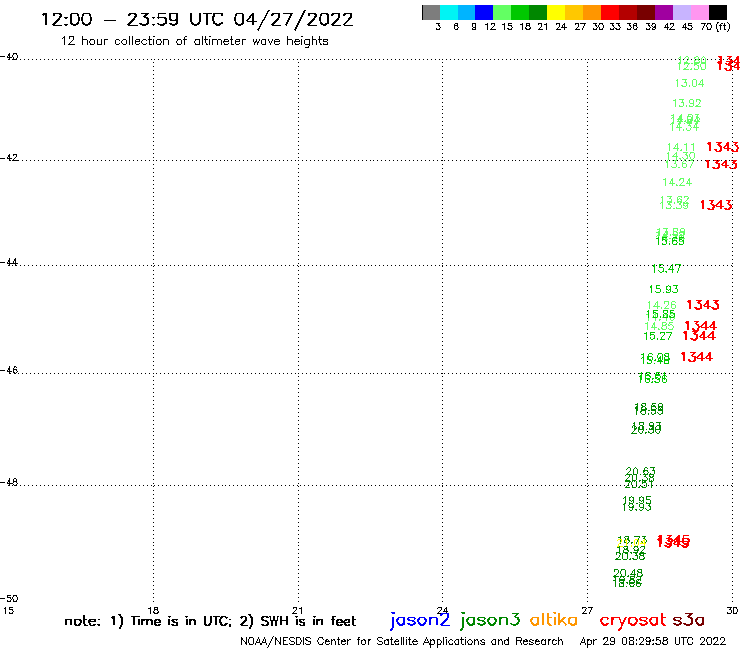Screen dimensions: 740x650
Task: Click x-axis longitude label '21' at bottom
Action: (x=297, y=610)
